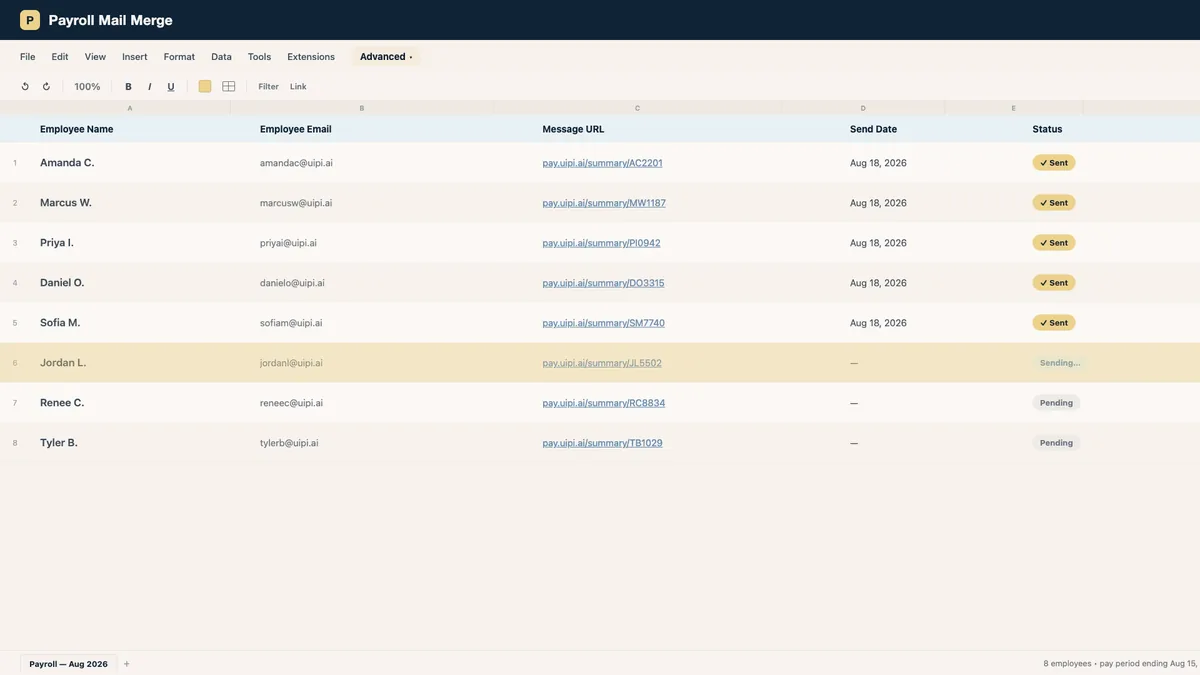Image resolution: width=1200 pixels, height=675 pixels.
Task: Open the 100% zoom dropdown
Action: pos(87,87)
